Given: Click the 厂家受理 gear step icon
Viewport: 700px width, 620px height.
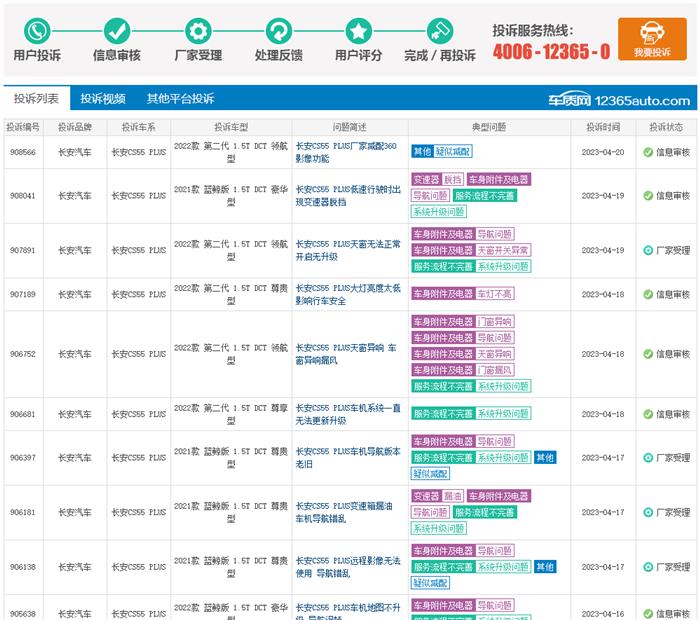Looking at the screenshot, I should 198,31.
